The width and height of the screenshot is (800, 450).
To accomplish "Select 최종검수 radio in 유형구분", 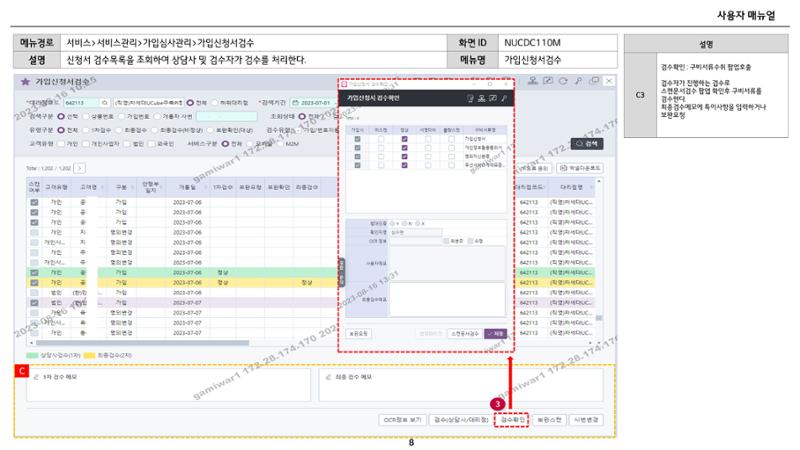I will (x=119, y=130).
